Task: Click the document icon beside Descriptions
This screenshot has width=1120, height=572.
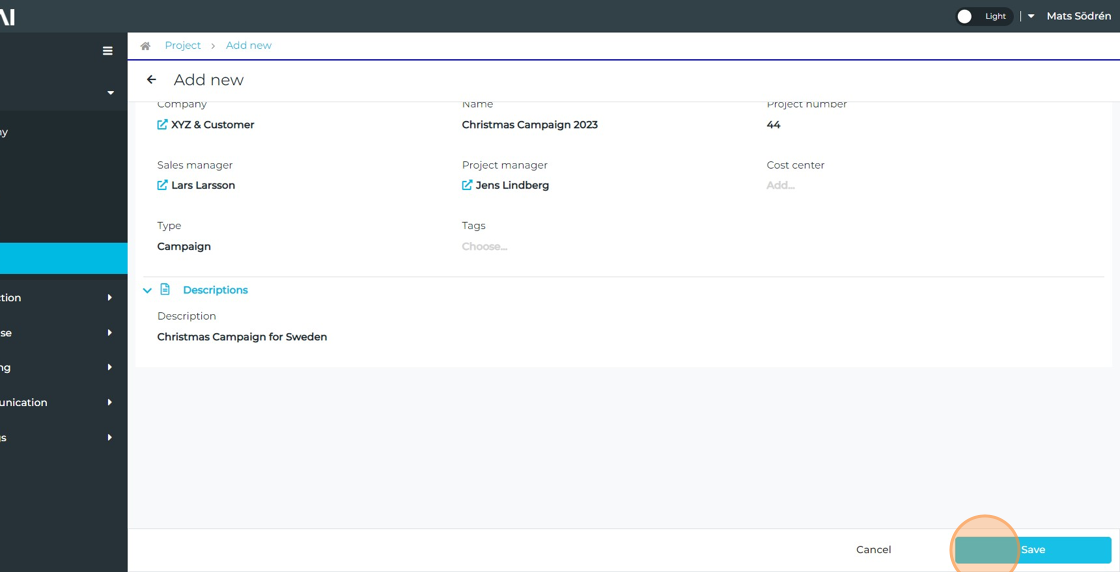Action: tap(166, 290)
